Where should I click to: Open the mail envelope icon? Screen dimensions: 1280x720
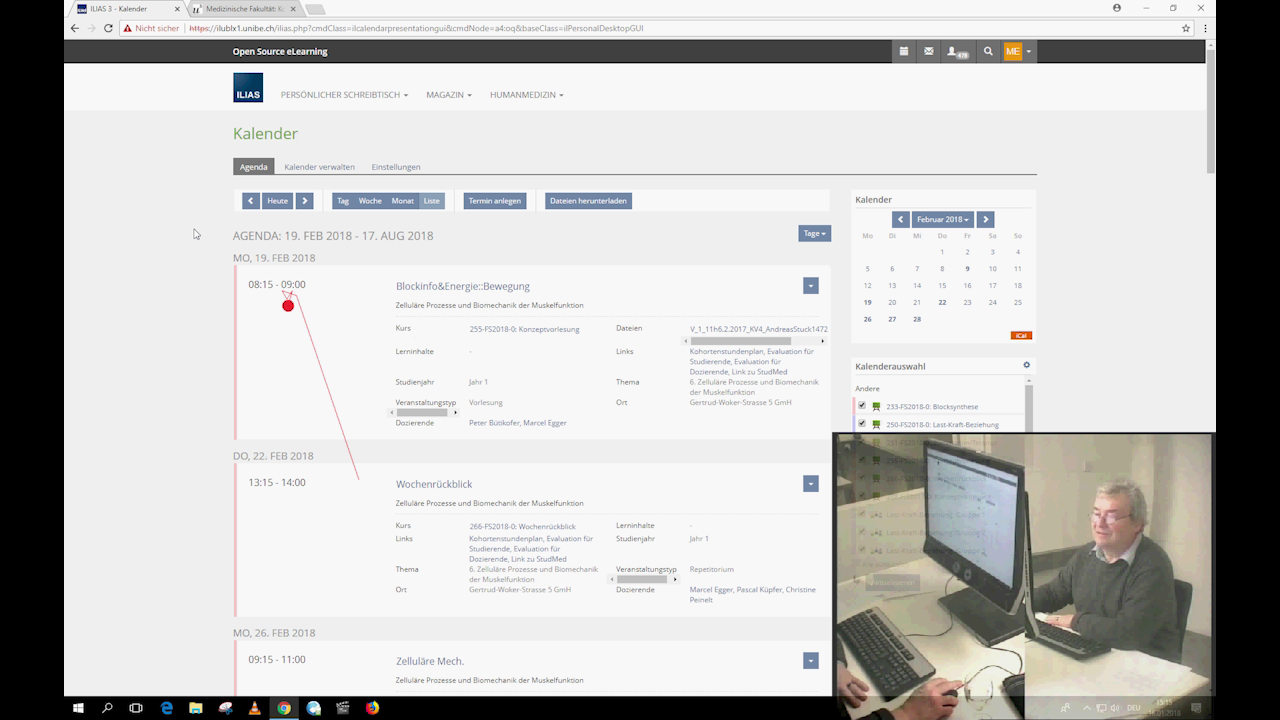point(929,51)
